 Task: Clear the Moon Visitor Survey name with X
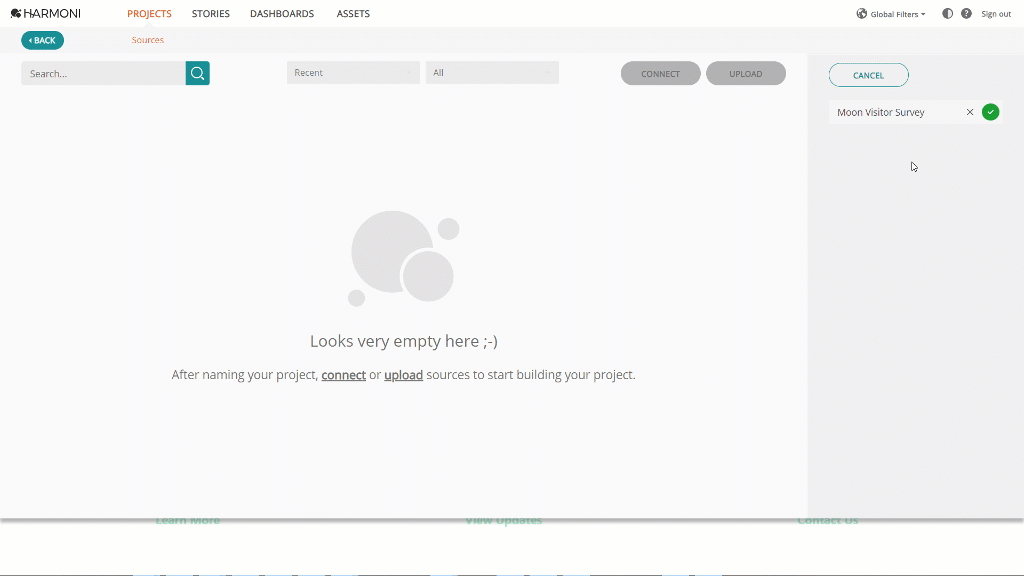point(969,112)
